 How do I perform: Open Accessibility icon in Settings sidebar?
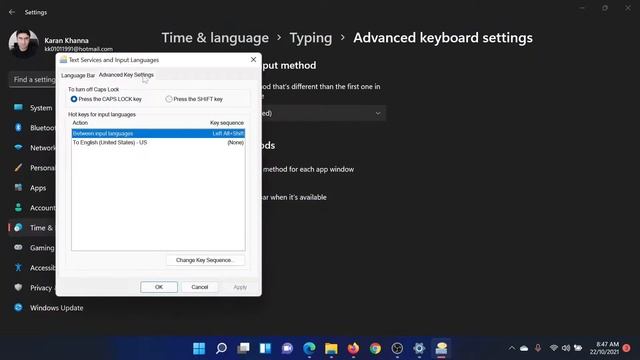[x=18, y=267]
